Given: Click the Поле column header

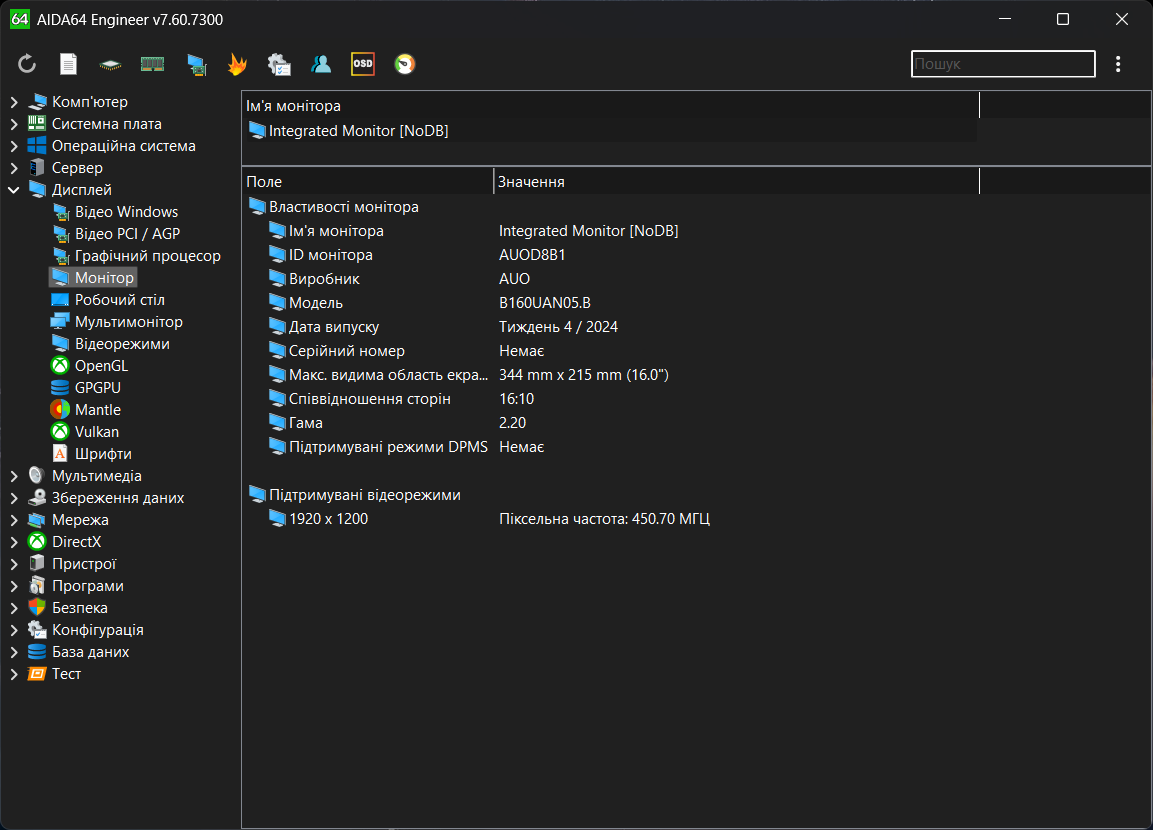Looking at the screenshot, I should click(x=368, y=182).
